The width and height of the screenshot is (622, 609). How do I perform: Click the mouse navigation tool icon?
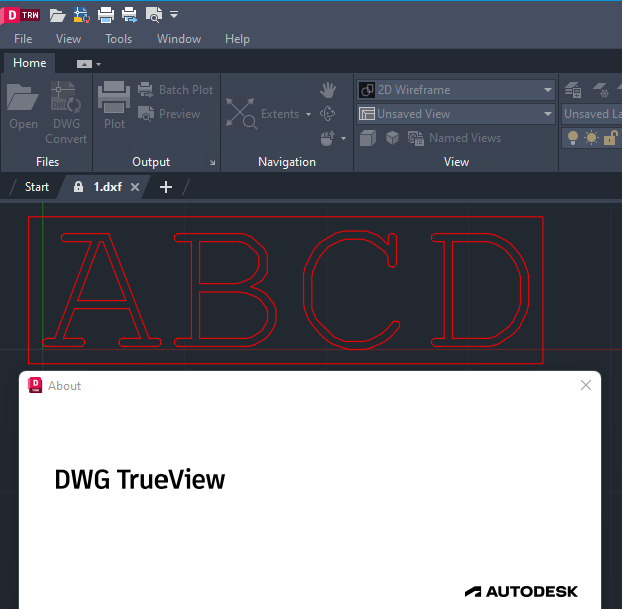[327, 138]
